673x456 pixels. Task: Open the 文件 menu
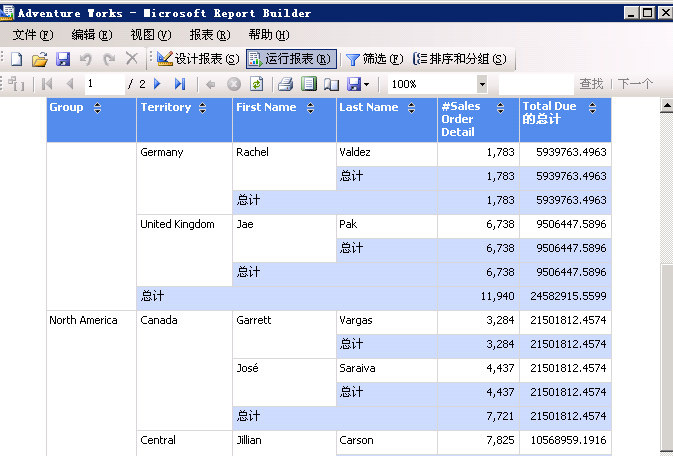[x=32, y=35]
